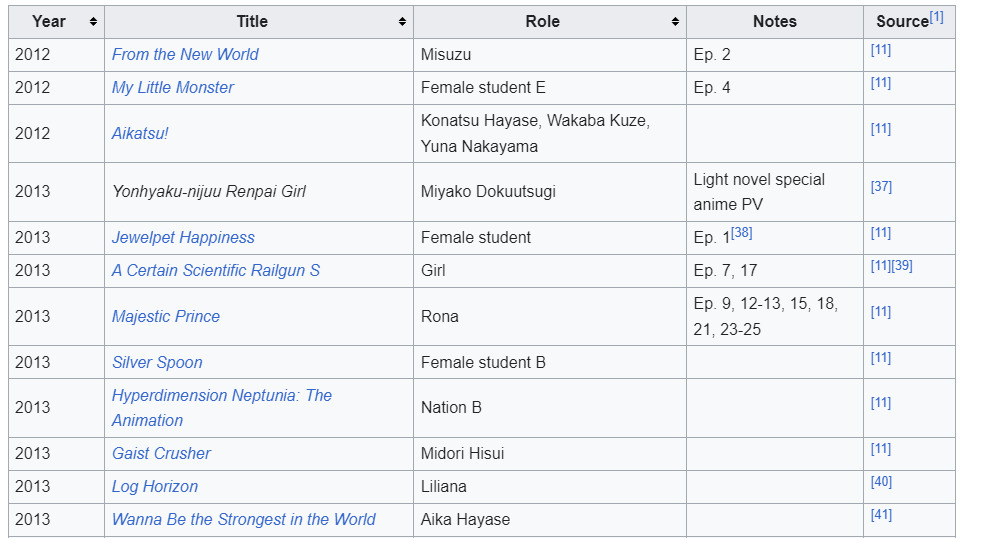Sort table by Year column arrows

[93, 22]
